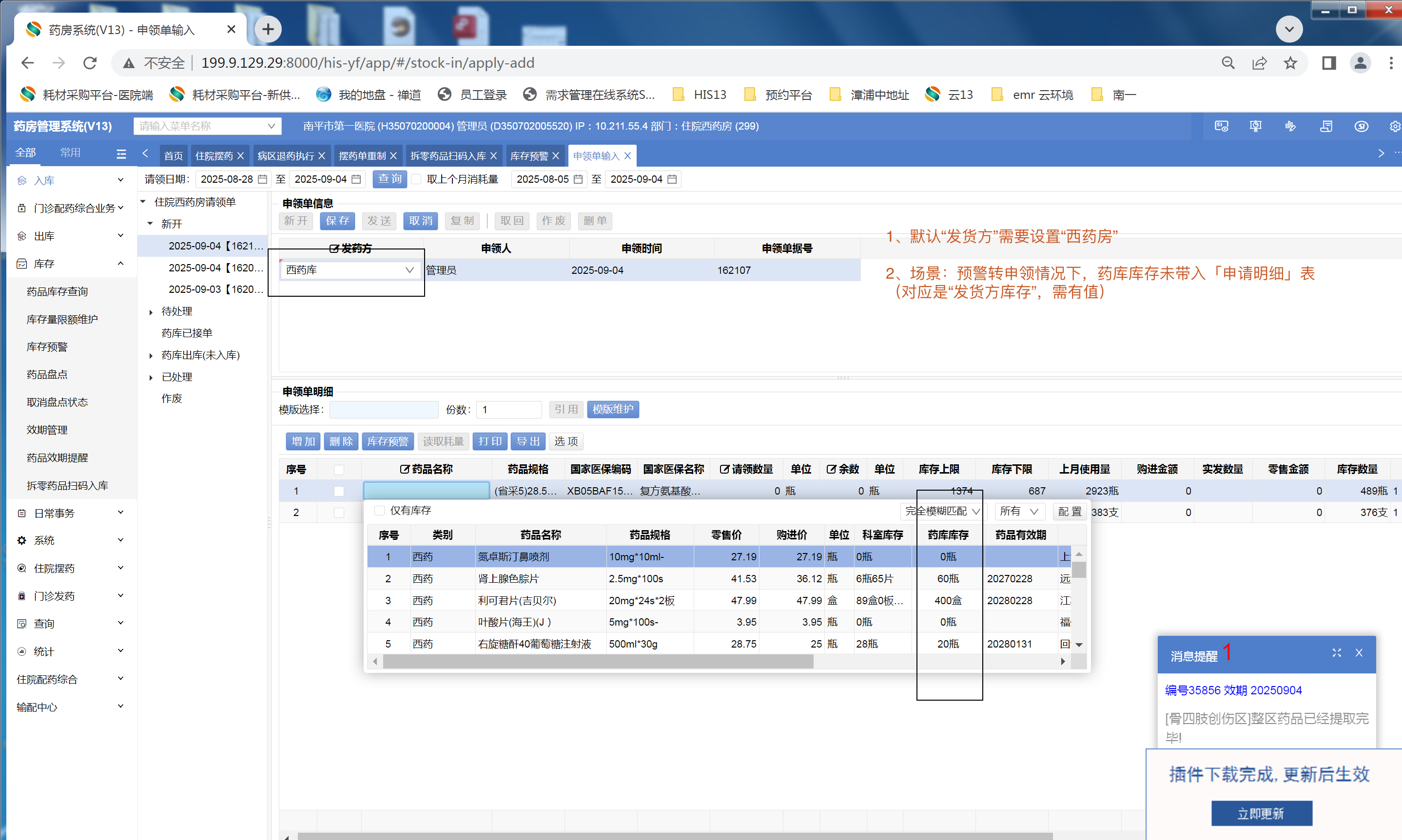Enable 取上个月消耗量 checkbox

tap(417, 179)
